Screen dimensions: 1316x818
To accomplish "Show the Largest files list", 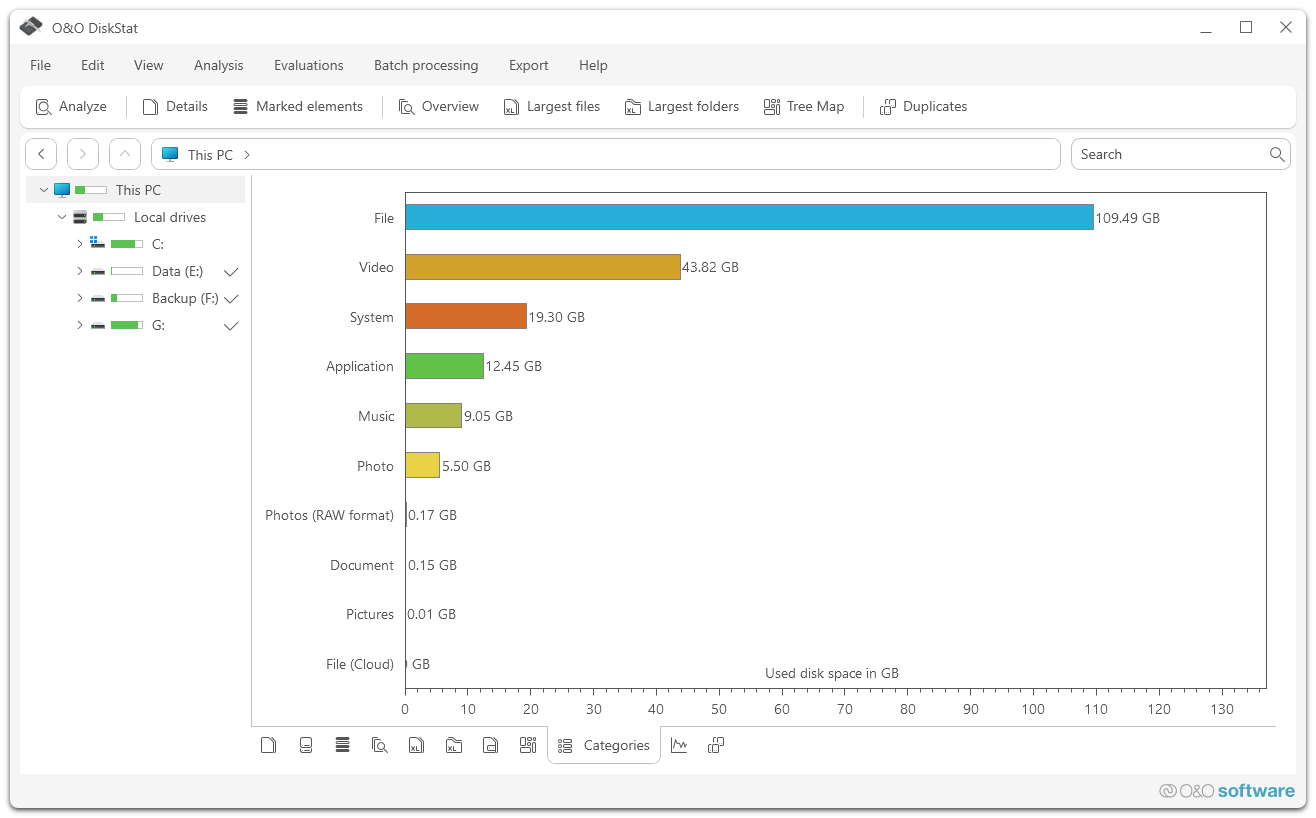I will [x=552, y=107].
